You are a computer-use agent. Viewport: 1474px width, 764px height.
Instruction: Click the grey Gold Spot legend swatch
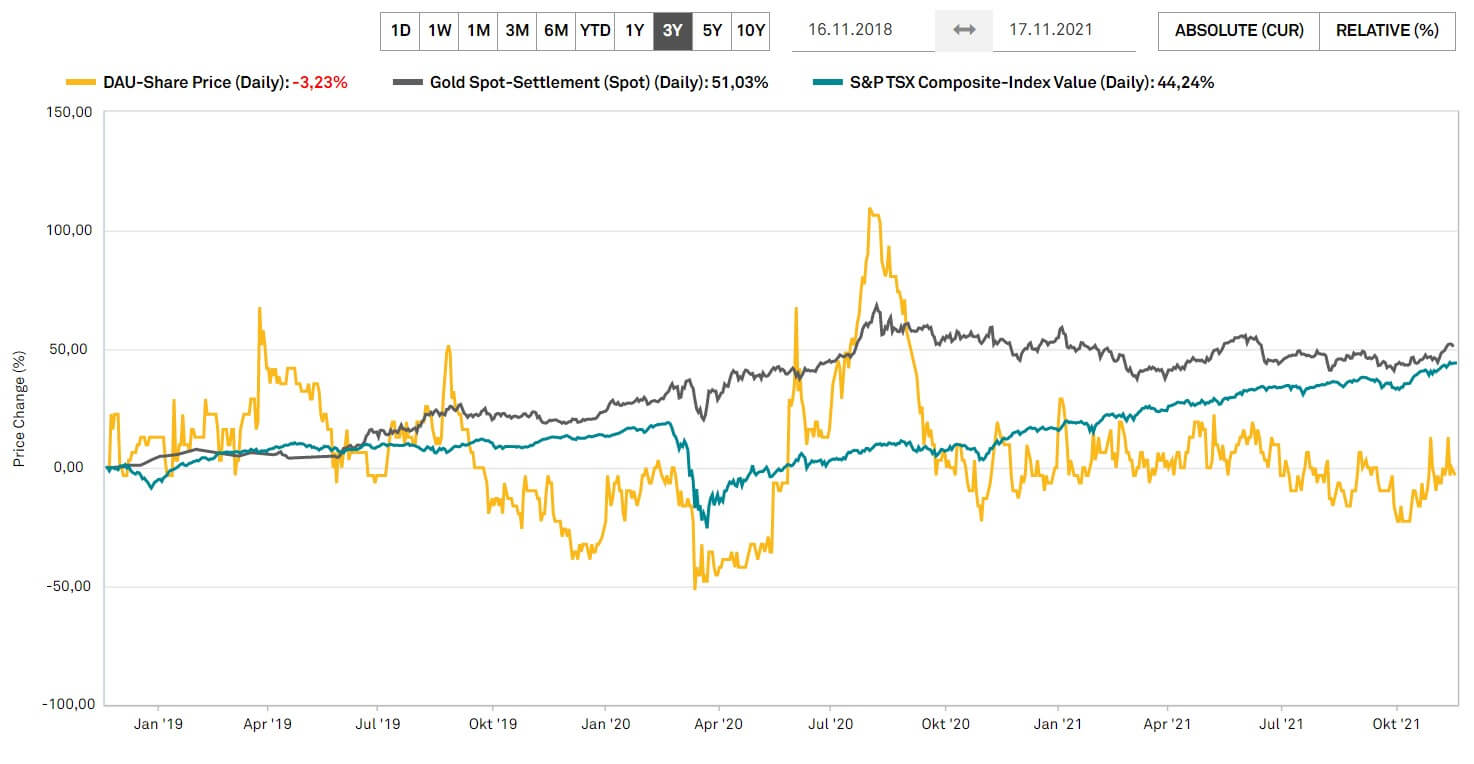(407, 83)
